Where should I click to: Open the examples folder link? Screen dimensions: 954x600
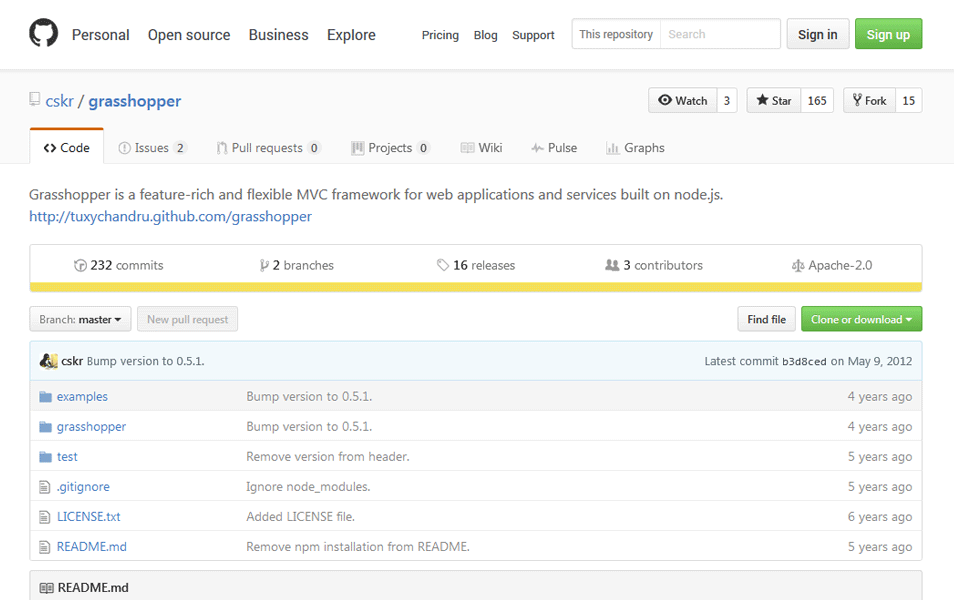pyautogui.click(x=82, y=397)
